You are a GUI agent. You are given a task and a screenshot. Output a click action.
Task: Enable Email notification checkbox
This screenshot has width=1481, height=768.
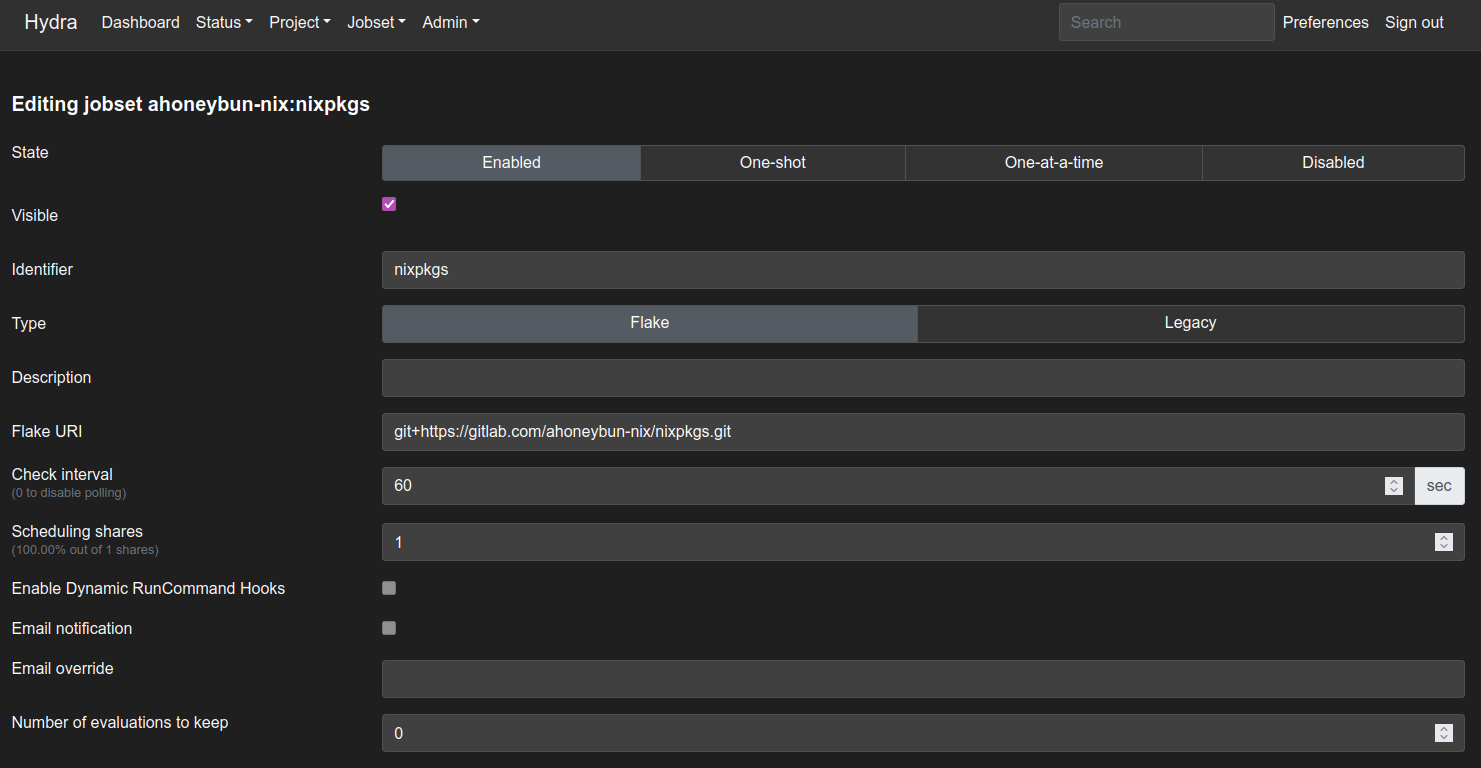pos(389,628)
